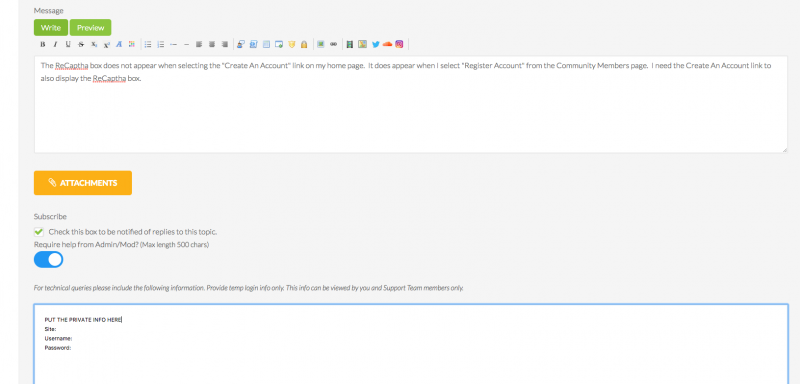
Task: Toggle Require help from Admin/Mod switch
Action: coord(48,260)
